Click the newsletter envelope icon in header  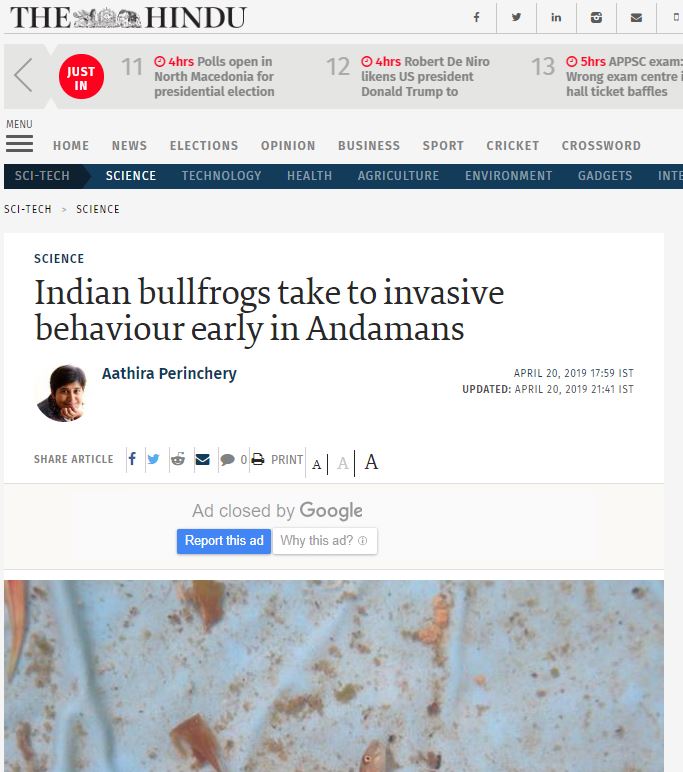coord(636,18)
